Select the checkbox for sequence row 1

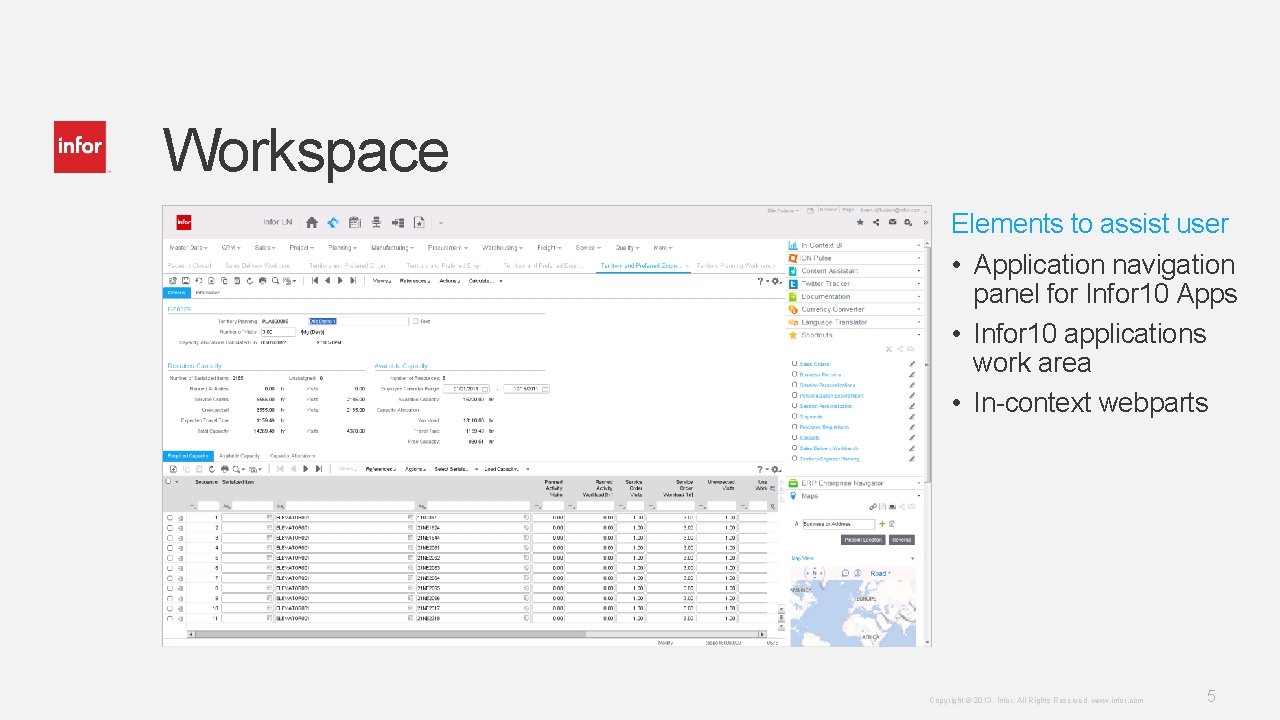(169, 518)
